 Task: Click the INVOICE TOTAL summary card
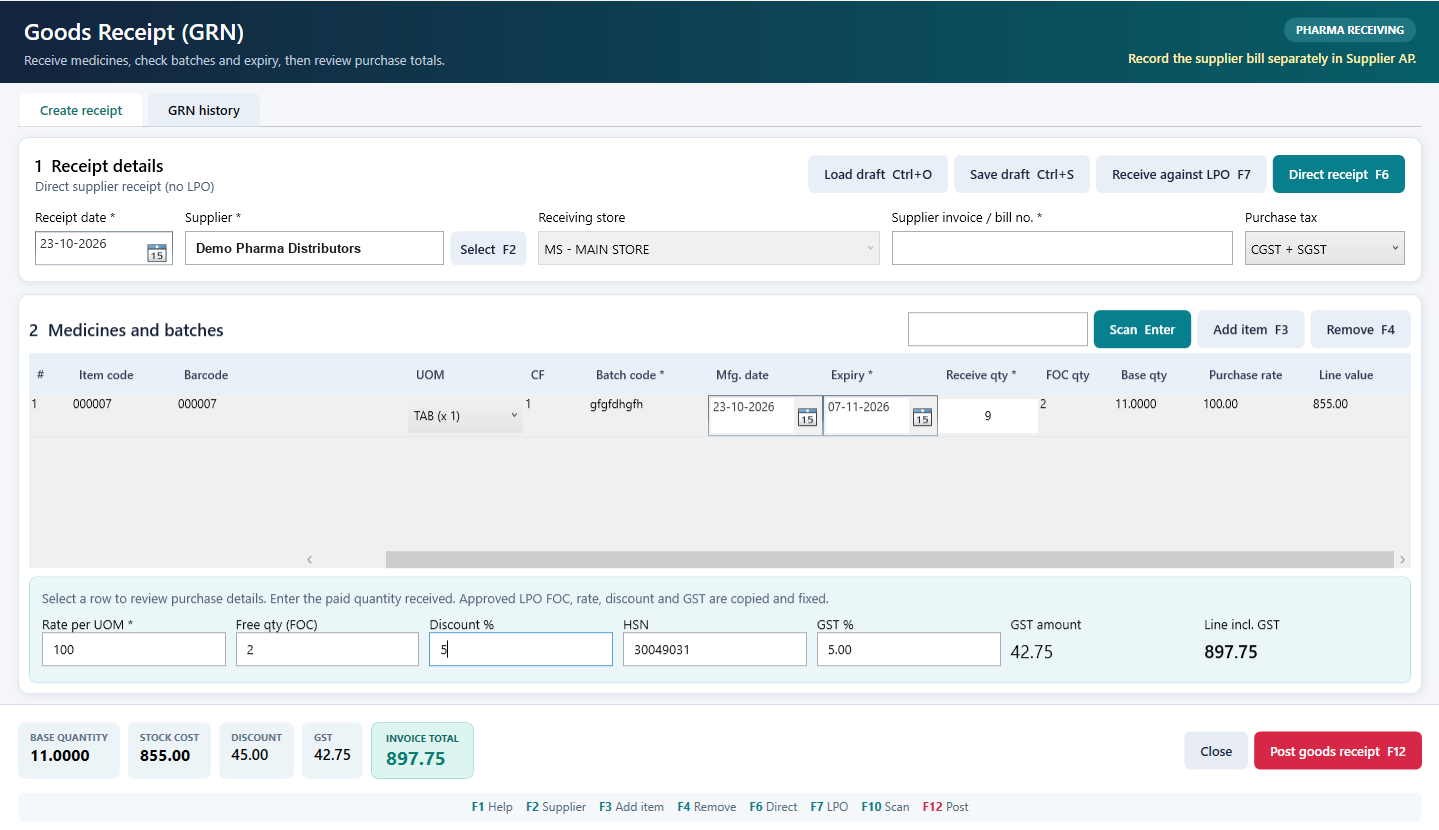coord(422,750)
